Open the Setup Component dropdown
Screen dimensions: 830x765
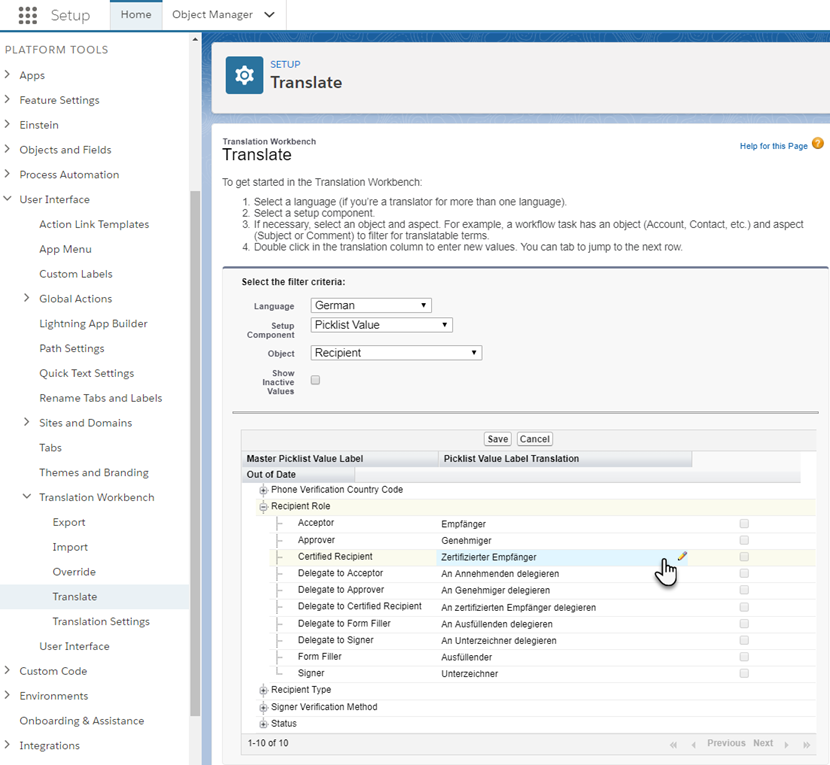coord(380,324)
